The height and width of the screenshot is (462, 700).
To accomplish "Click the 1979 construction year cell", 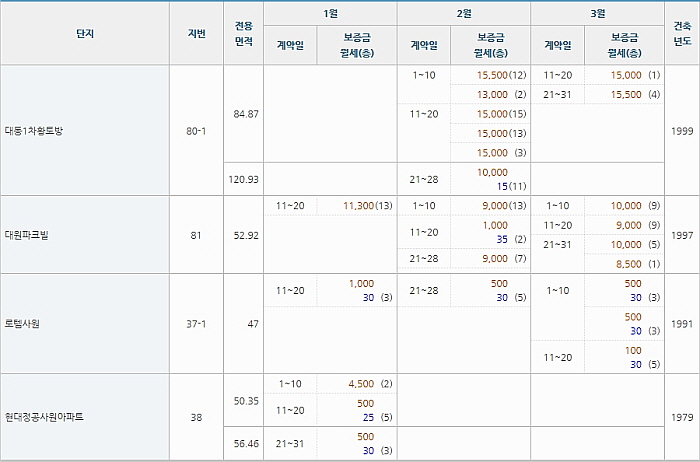I will [x=683, y=415].
